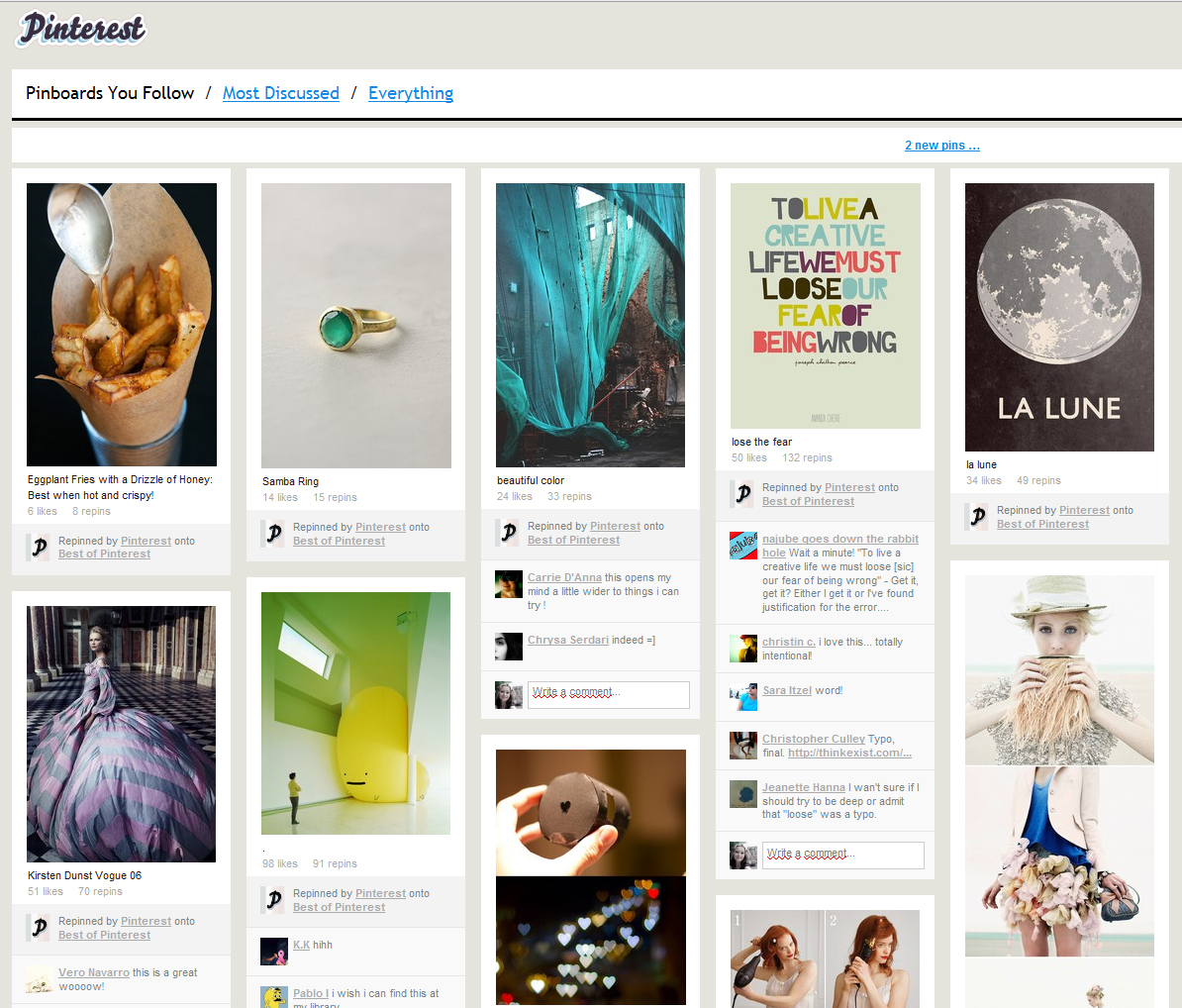
Task: Click the Pinterest logo
Action: click(81, 29)
